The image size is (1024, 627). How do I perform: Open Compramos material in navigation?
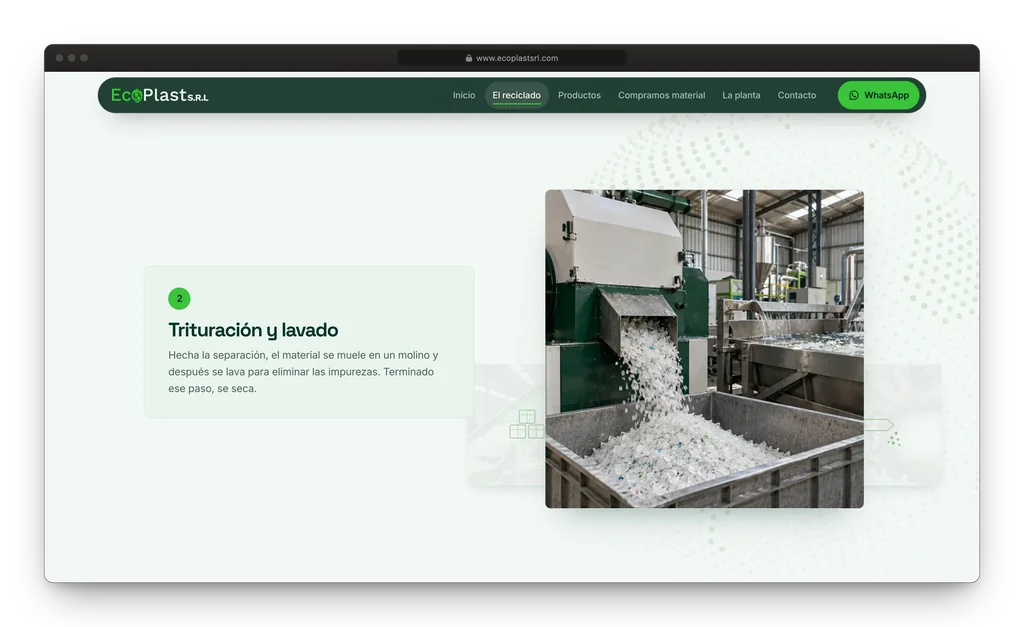[662, 95]
